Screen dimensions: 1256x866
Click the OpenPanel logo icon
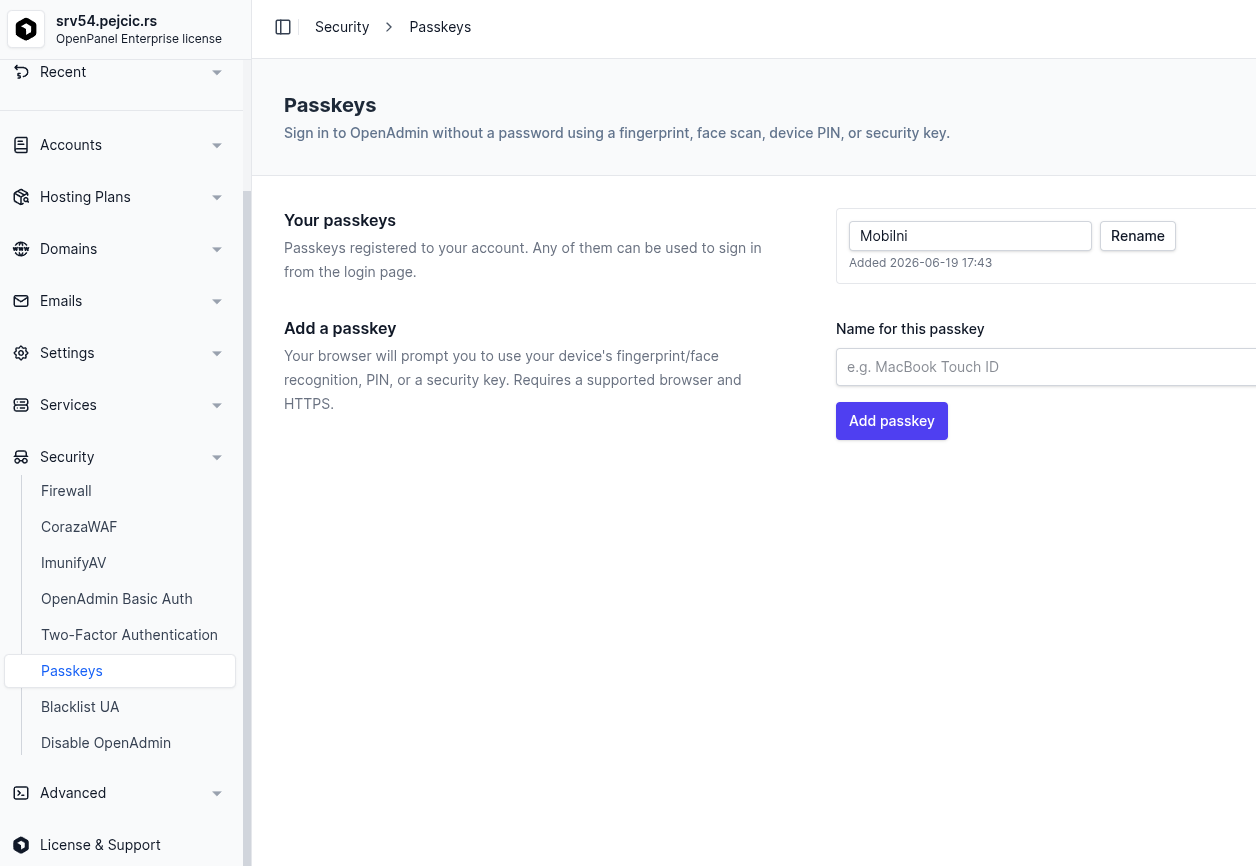point(26,29)
